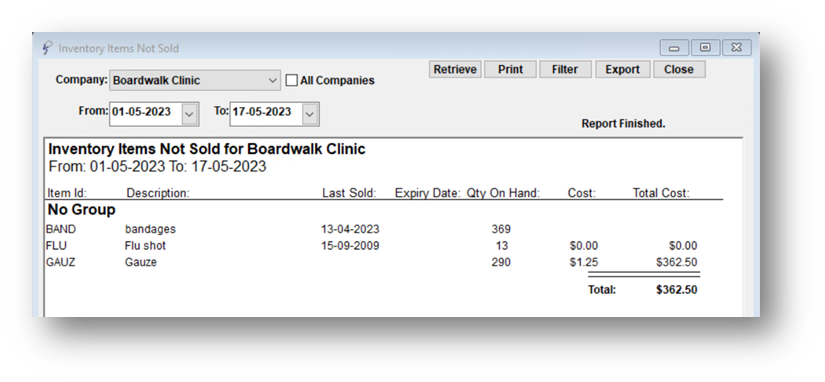Click into the To date field 17-05-2023
The width and height of the screenshot is (825, 382).
pos(266,114)
